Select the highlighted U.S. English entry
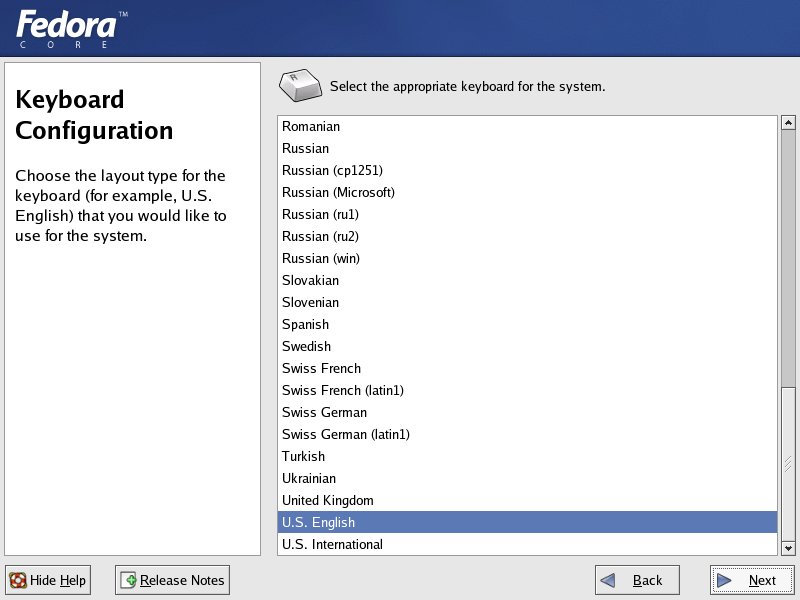 click(318, 522)
